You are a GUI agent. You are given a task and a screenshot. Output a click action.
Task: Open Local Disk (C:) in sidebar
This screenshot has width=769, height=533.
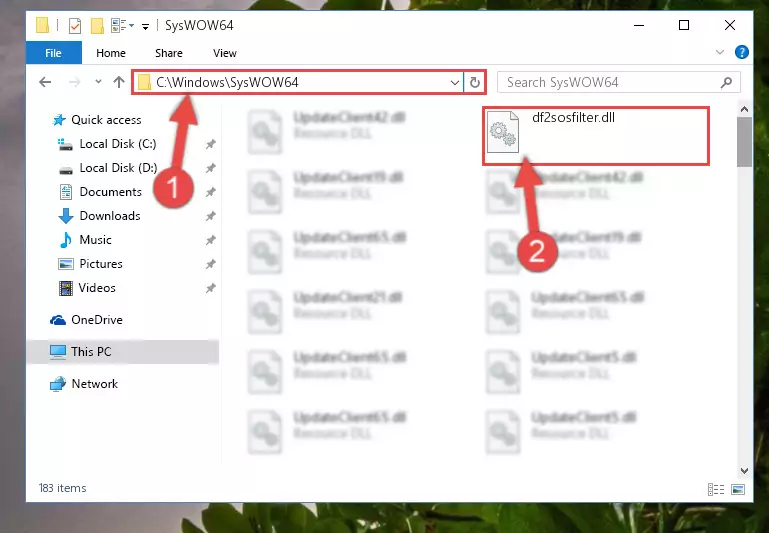[118, 144]
